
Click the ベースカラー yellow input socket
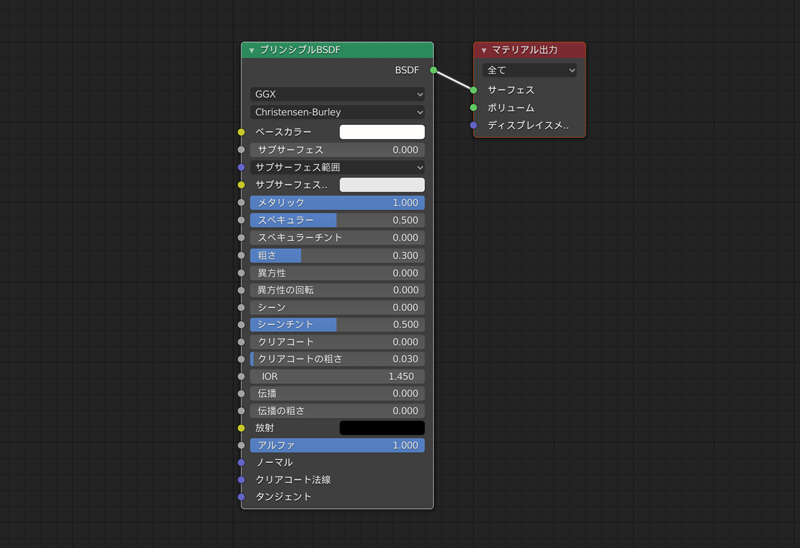tap(241, 132)
